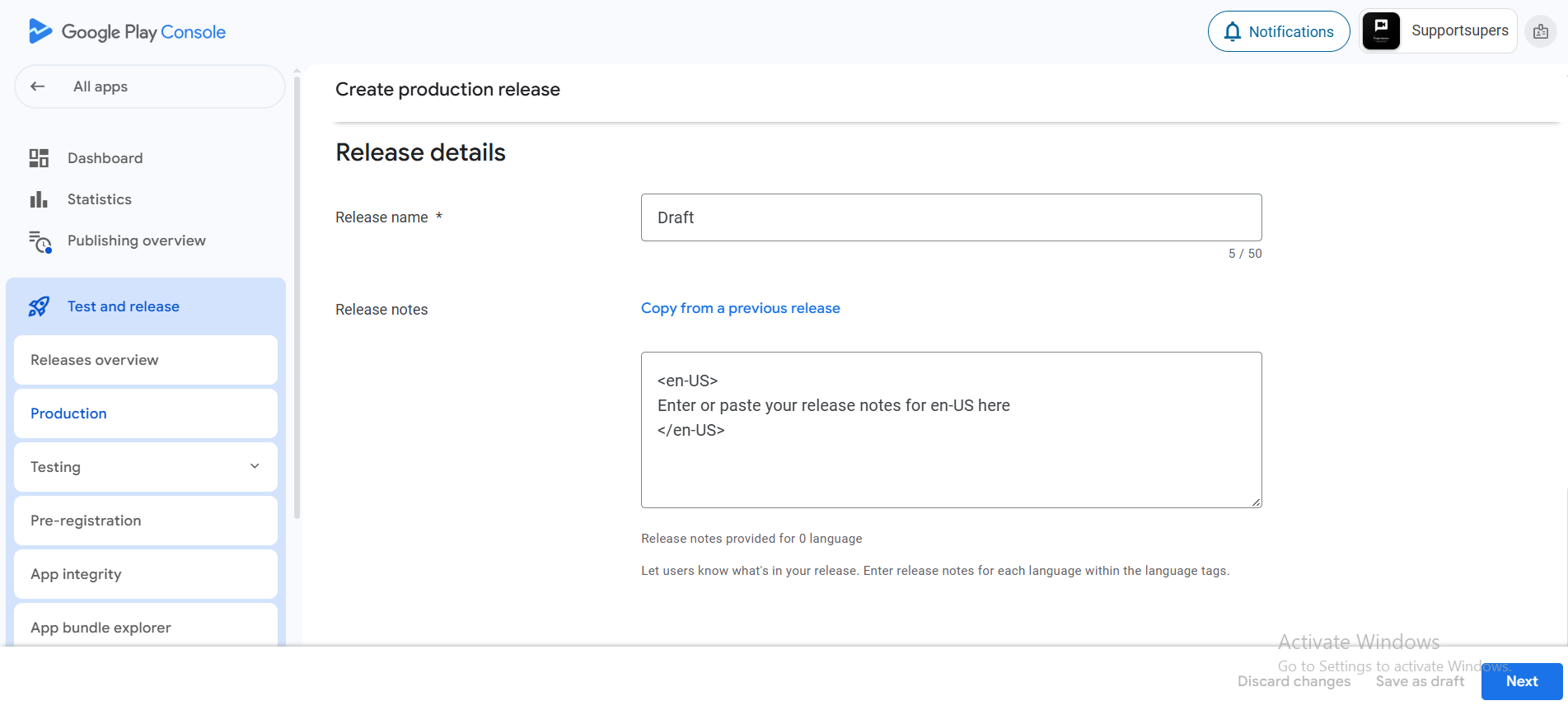1568x710 pixels.
Task: Click the Supportsupers account avatar
Action: (x=1381, y=31)
